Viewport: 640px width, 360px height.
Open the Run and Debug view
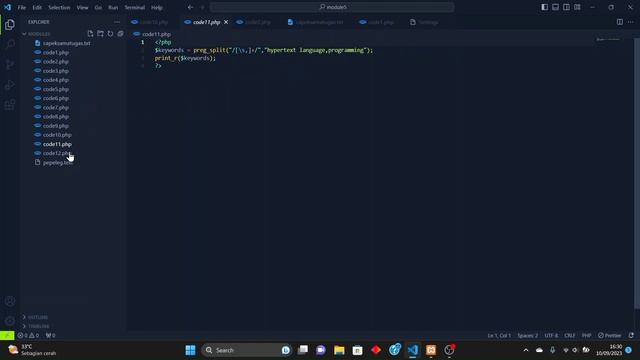[x=10, y=84]
